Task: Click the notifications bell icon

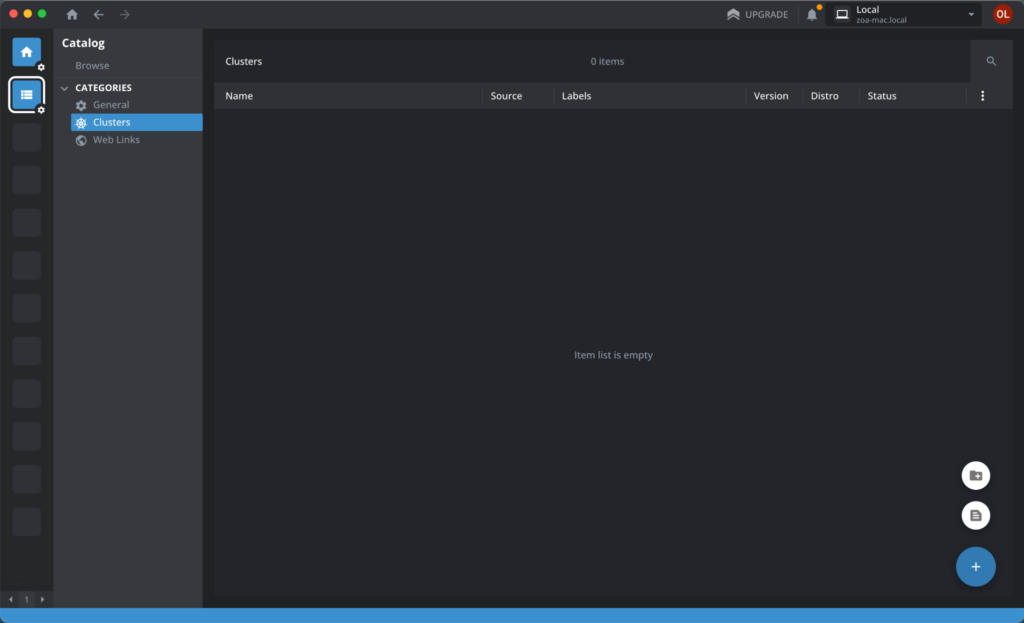Action: click(x=810, y=14)
